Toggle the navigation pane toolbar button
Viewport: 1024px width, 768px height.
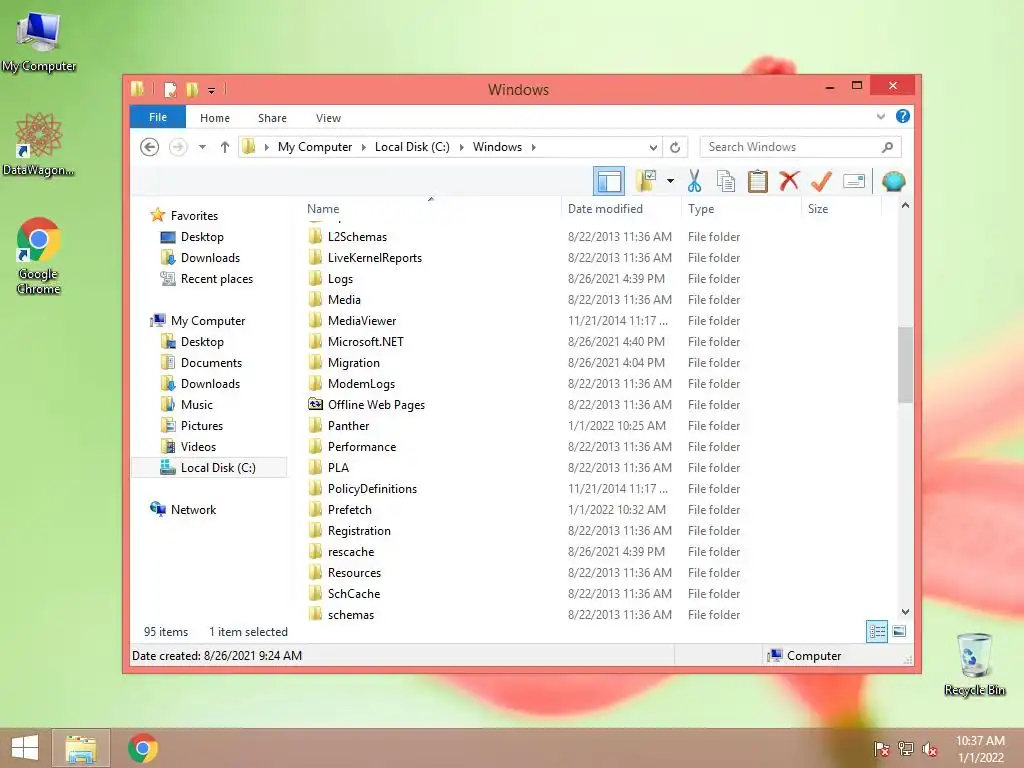(609, 181)
